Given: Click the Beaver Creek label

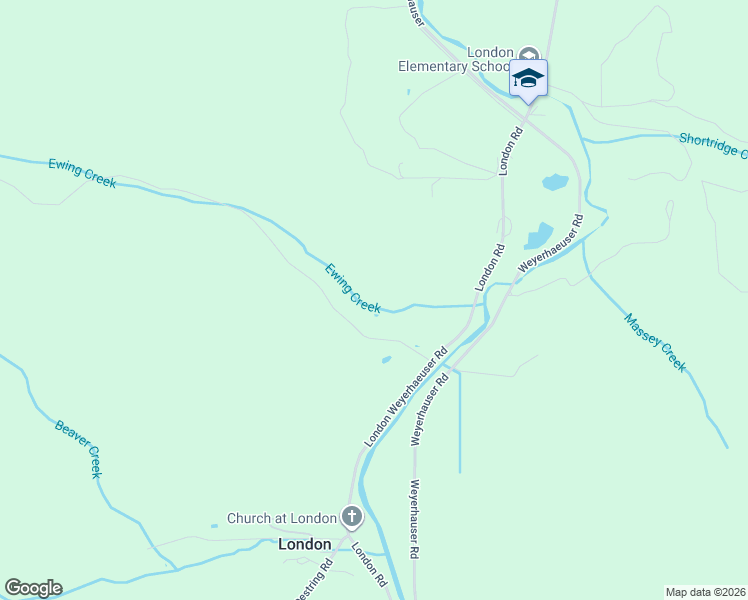Looking at the screenshot, I should tap(79, 449).
